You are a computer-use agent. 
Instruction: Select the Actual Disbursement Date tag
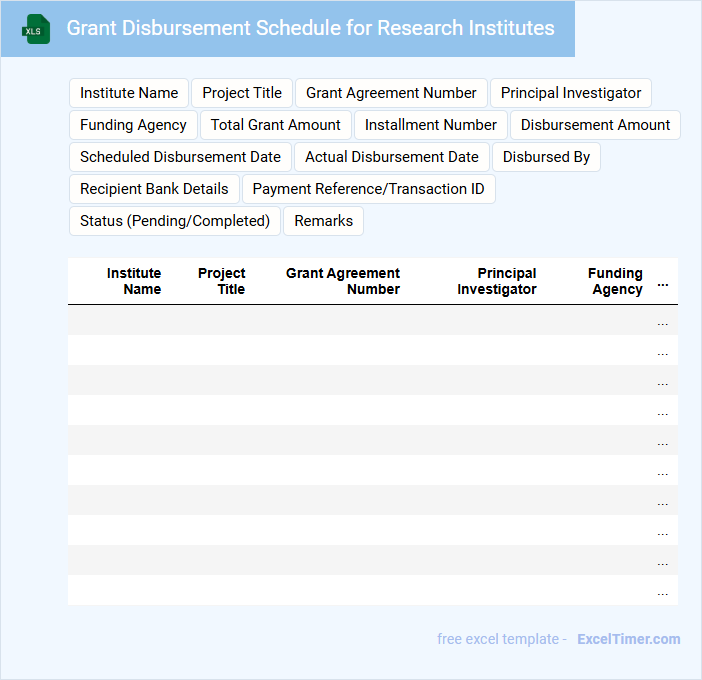click(392, 157)
